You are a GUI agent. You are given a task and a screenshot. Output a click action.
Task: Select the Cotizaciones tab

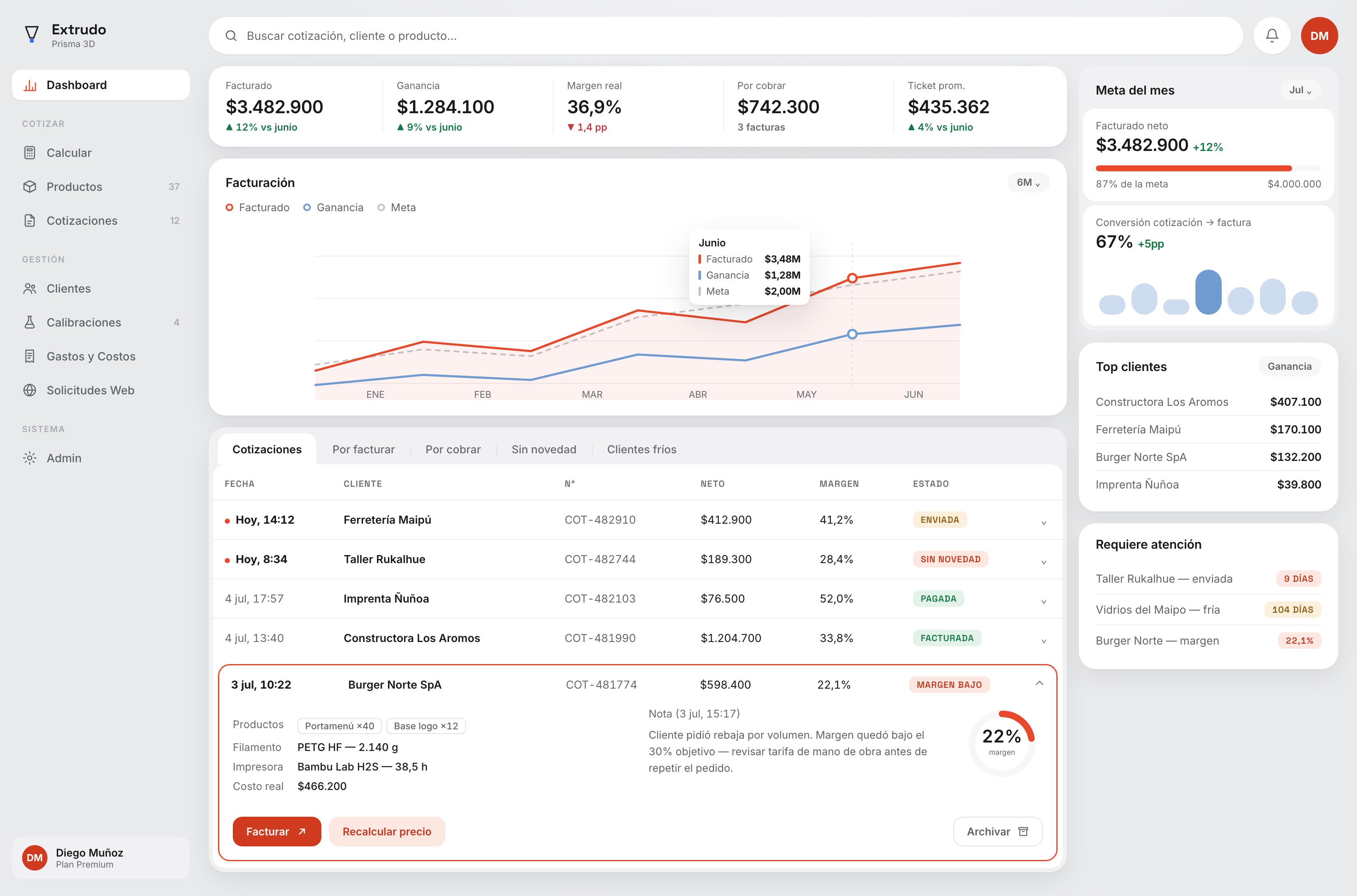click(267, 449)
